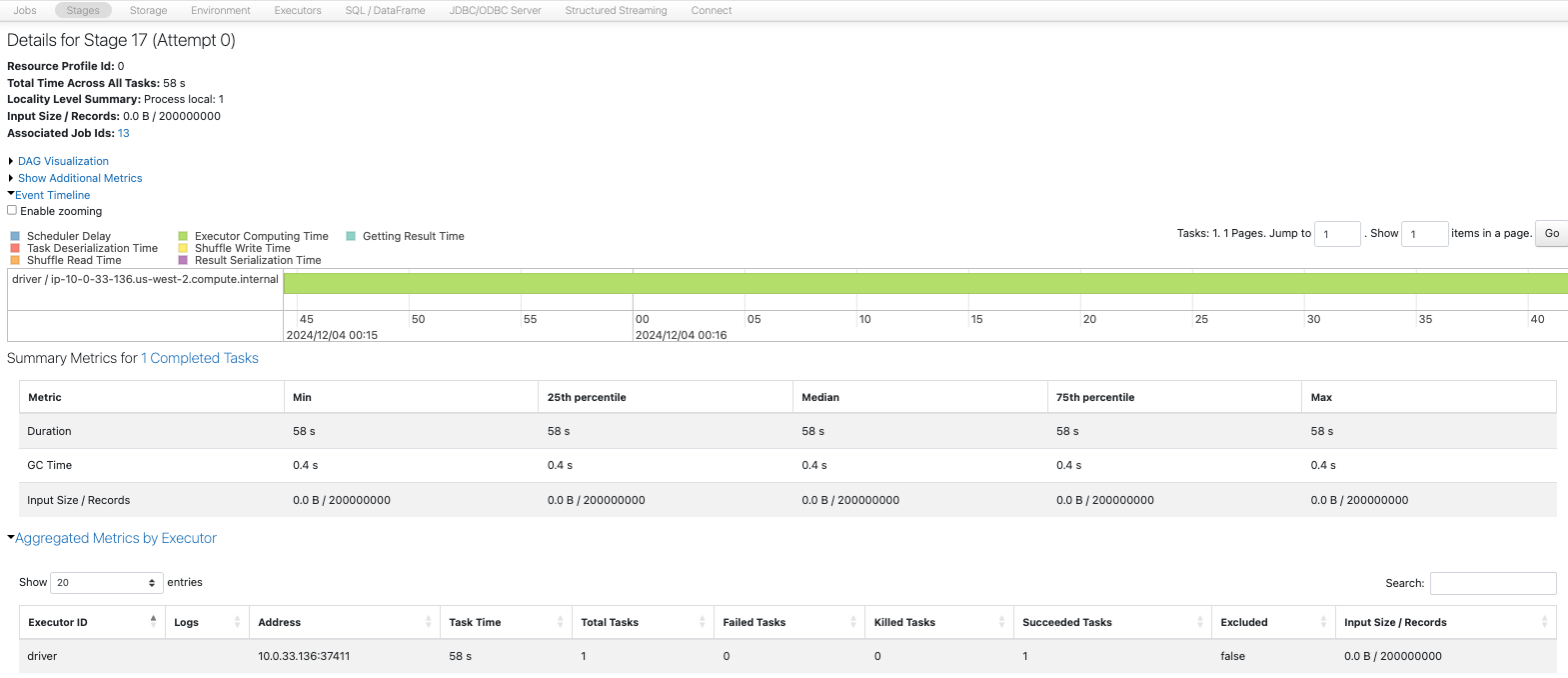The image size is (1568, 678).
Task: Open the 1 Completed Tasks link
Action: (x=200, y=358)
